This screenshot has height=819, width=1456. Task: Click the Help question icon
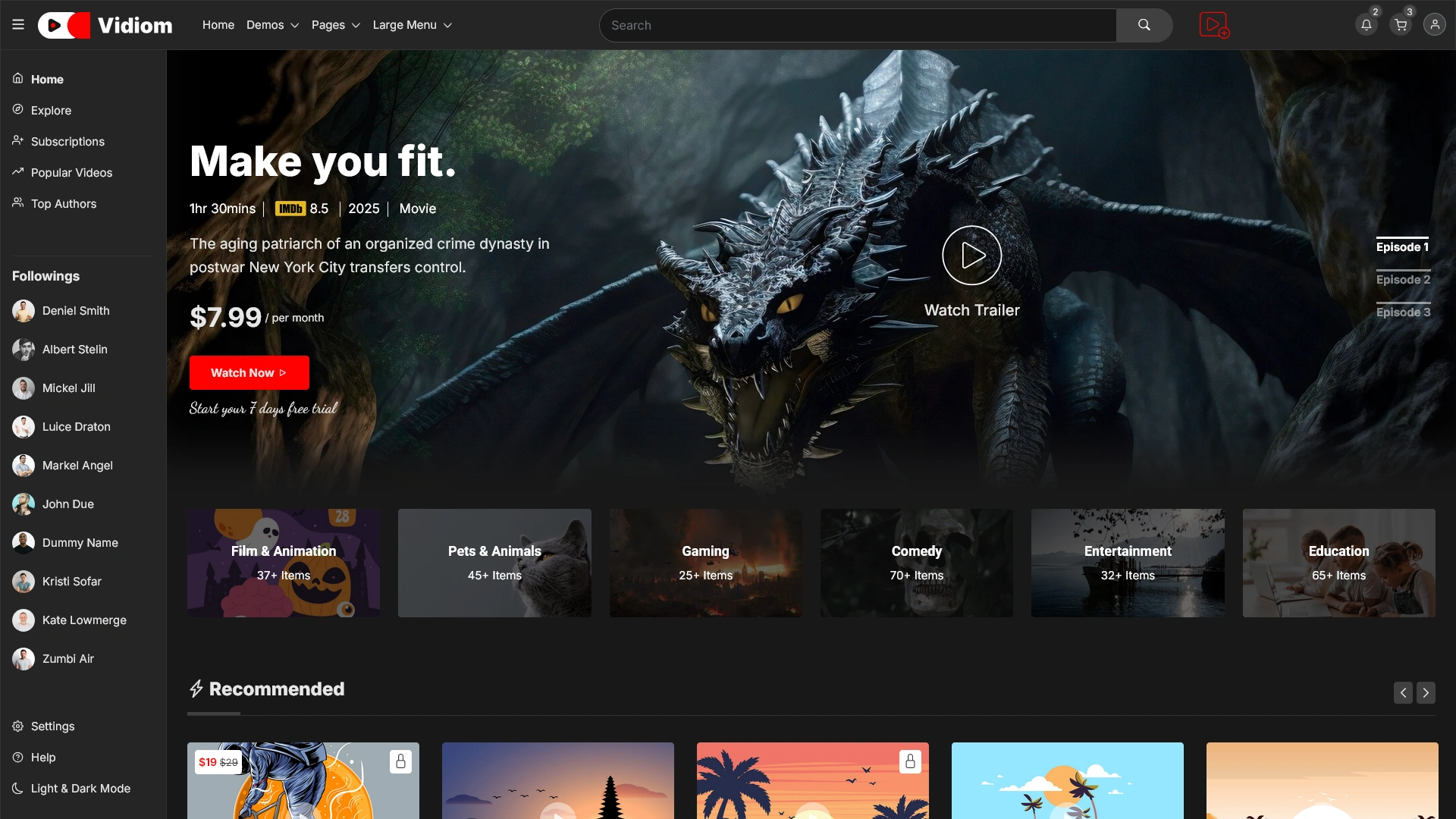point(17,758)
